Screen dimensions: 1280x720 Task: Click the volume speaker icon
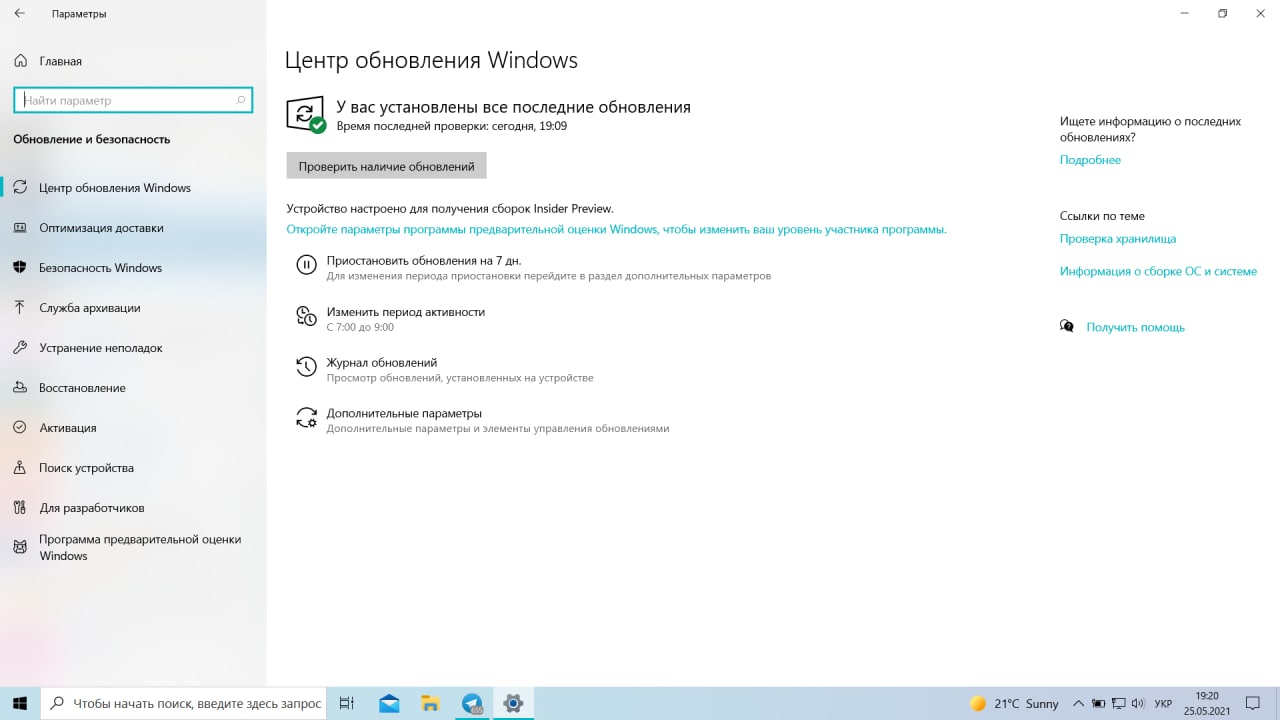coord(1138,704)
